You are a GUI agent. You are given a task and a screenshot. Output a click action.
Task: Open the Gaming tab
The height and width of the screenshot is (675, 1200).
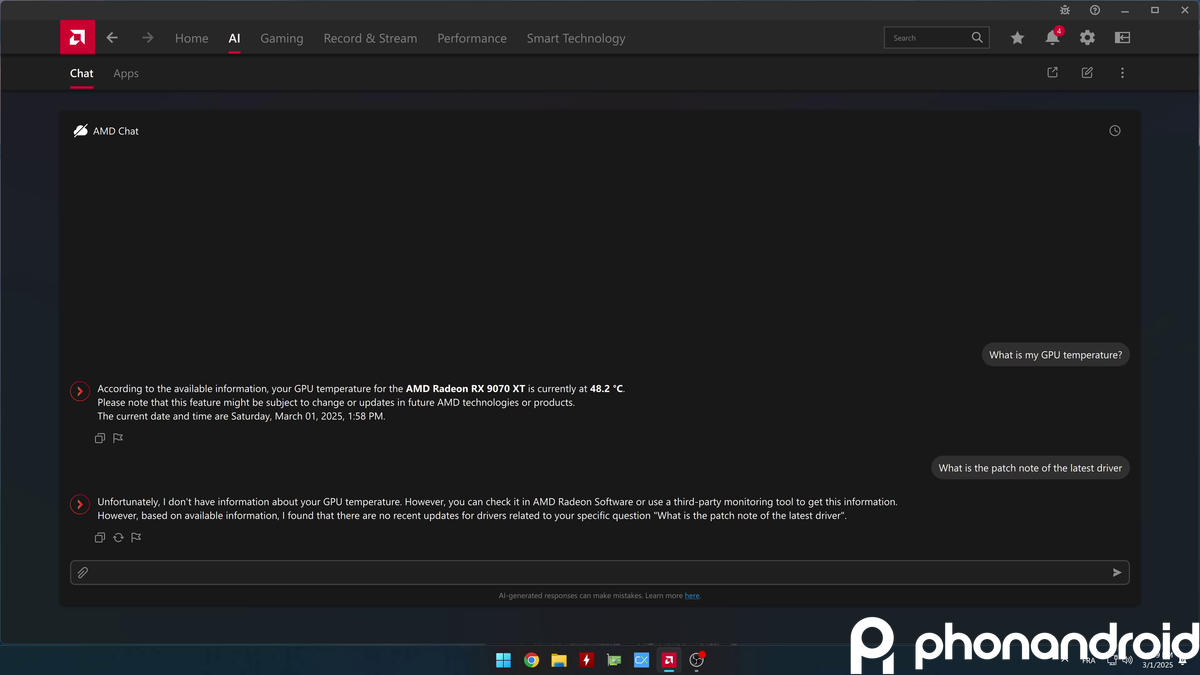pos(282,38)
